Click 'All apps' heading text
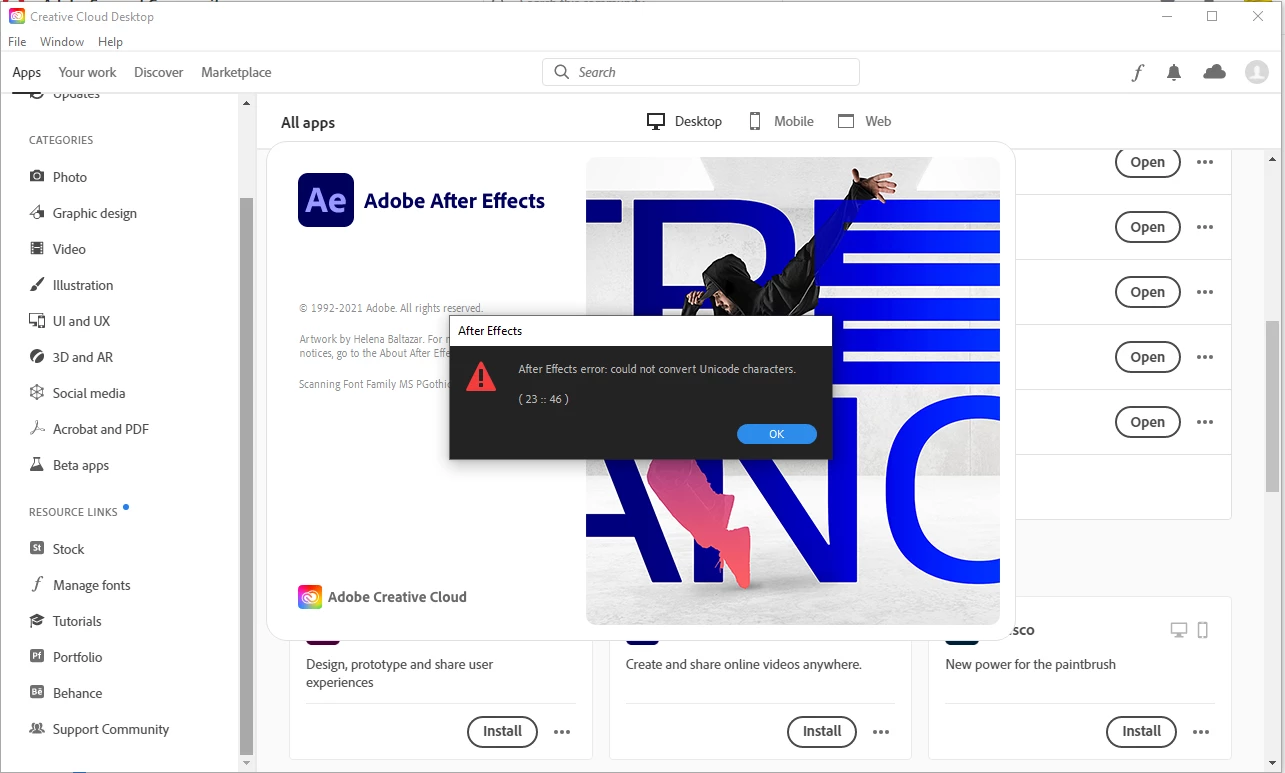 [x=308, y=123]
